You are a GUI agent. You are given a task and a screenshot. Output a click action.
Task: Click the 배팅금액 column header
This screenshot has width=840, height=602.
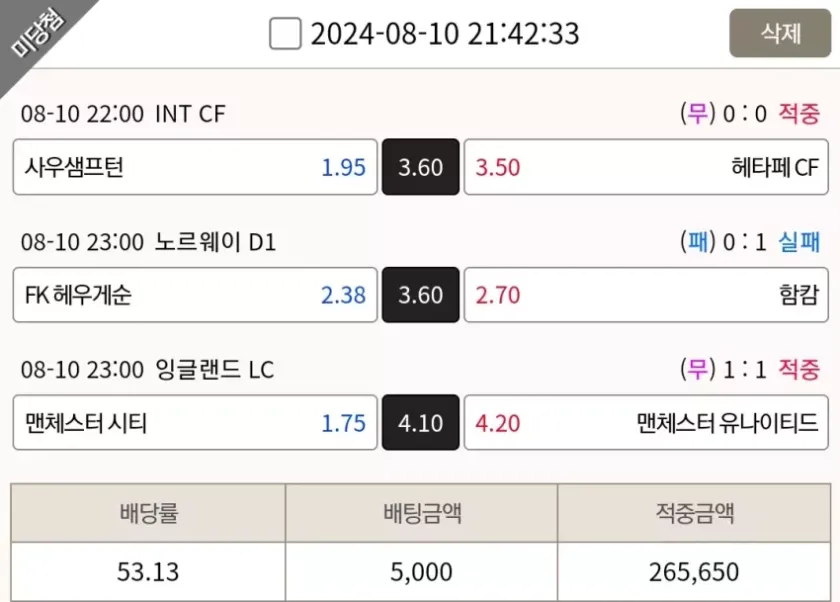click(x=421, y=514)
